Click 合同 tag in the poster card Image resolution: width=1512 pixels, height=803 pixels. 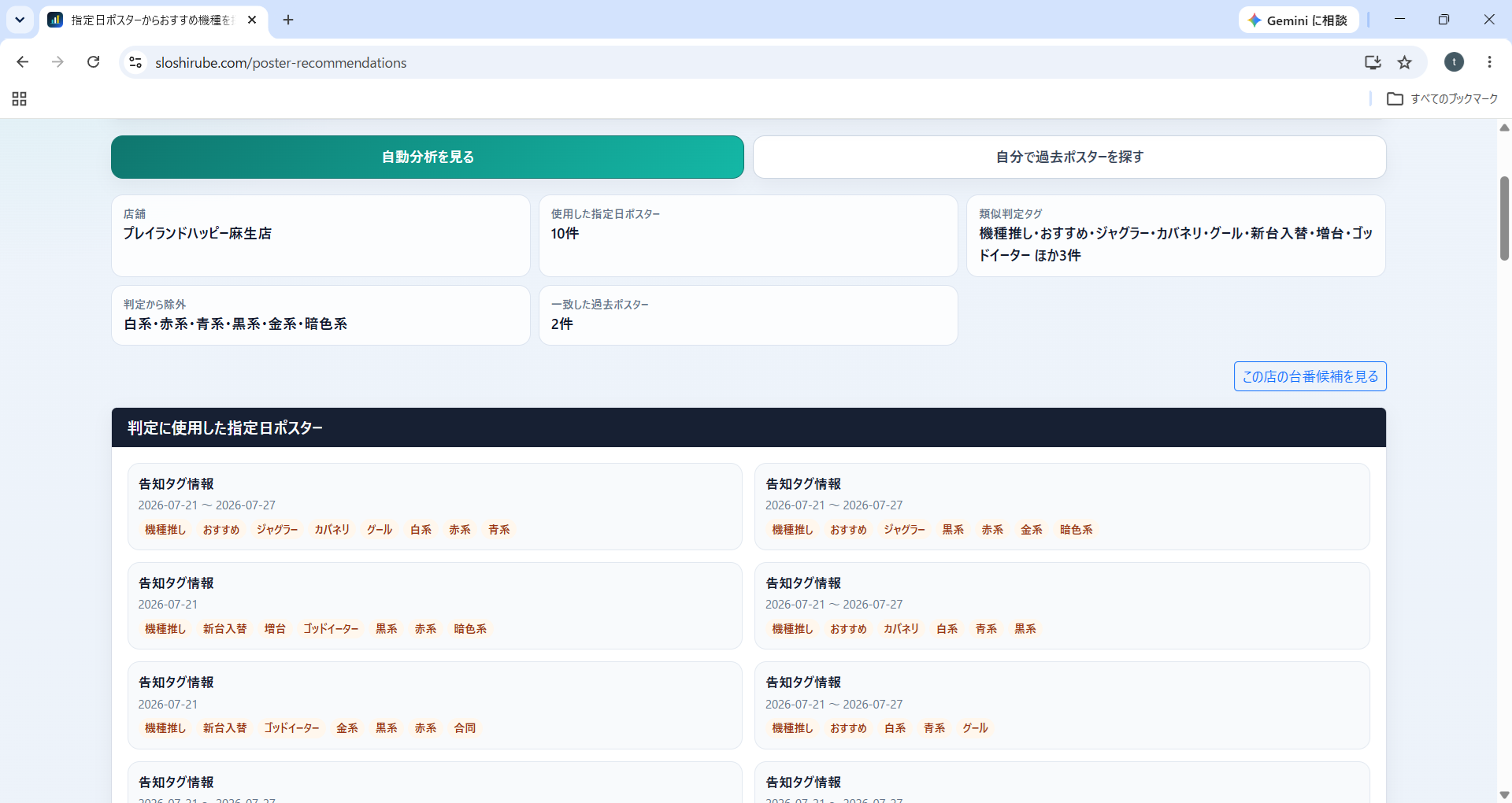(x=465, y=728)
